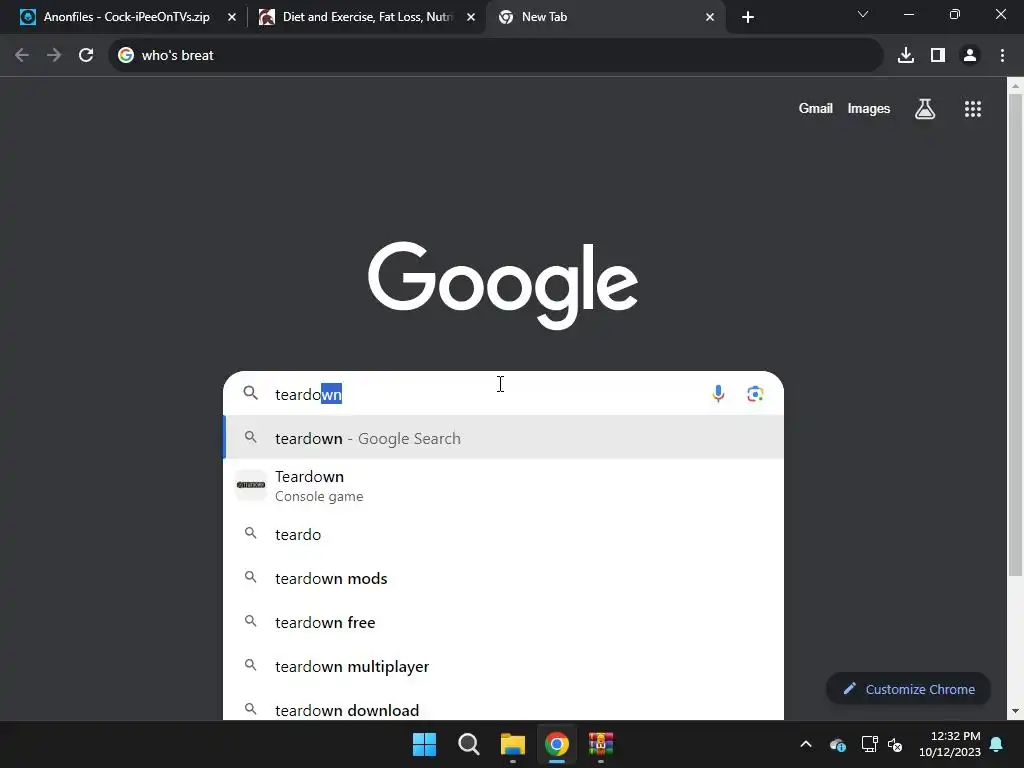Screen dimensions: 1024x768
Task: Select the 'teardown multiplayer' suggestion
Action: [503, 666]
